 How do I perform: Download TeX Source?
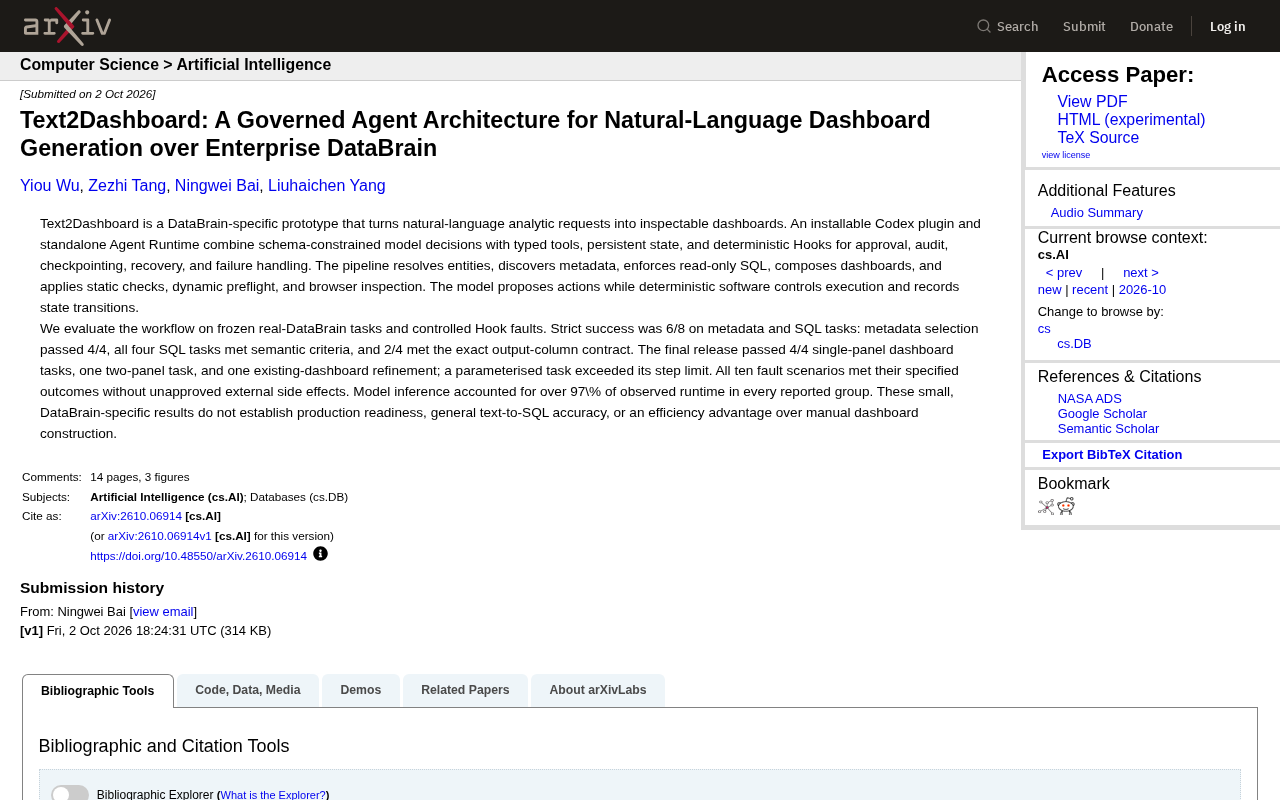coord(1098,138)
